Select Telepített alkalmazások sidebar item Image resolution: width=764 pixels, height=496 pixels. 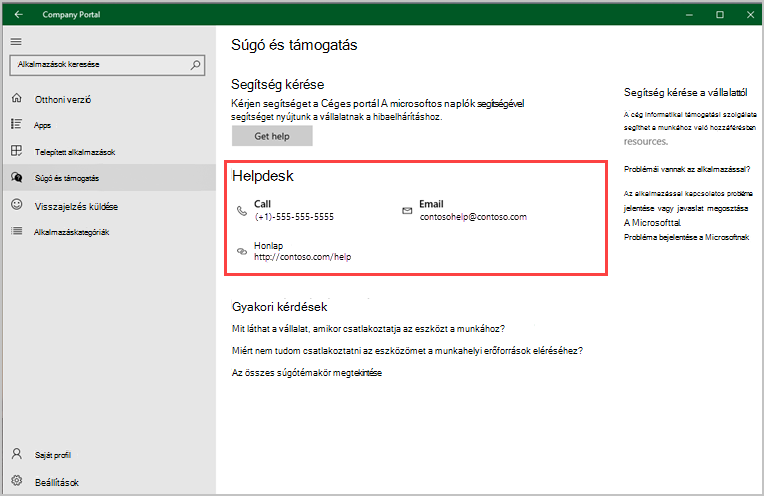click(109, 152)
